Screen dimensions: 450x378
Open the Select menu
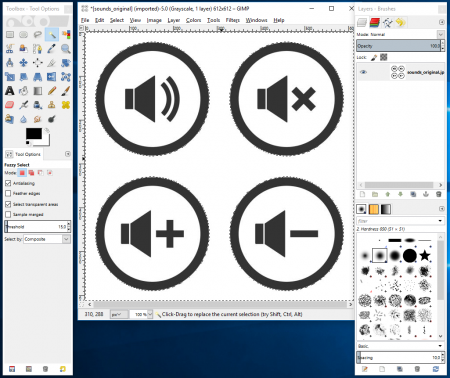(117, 20)
